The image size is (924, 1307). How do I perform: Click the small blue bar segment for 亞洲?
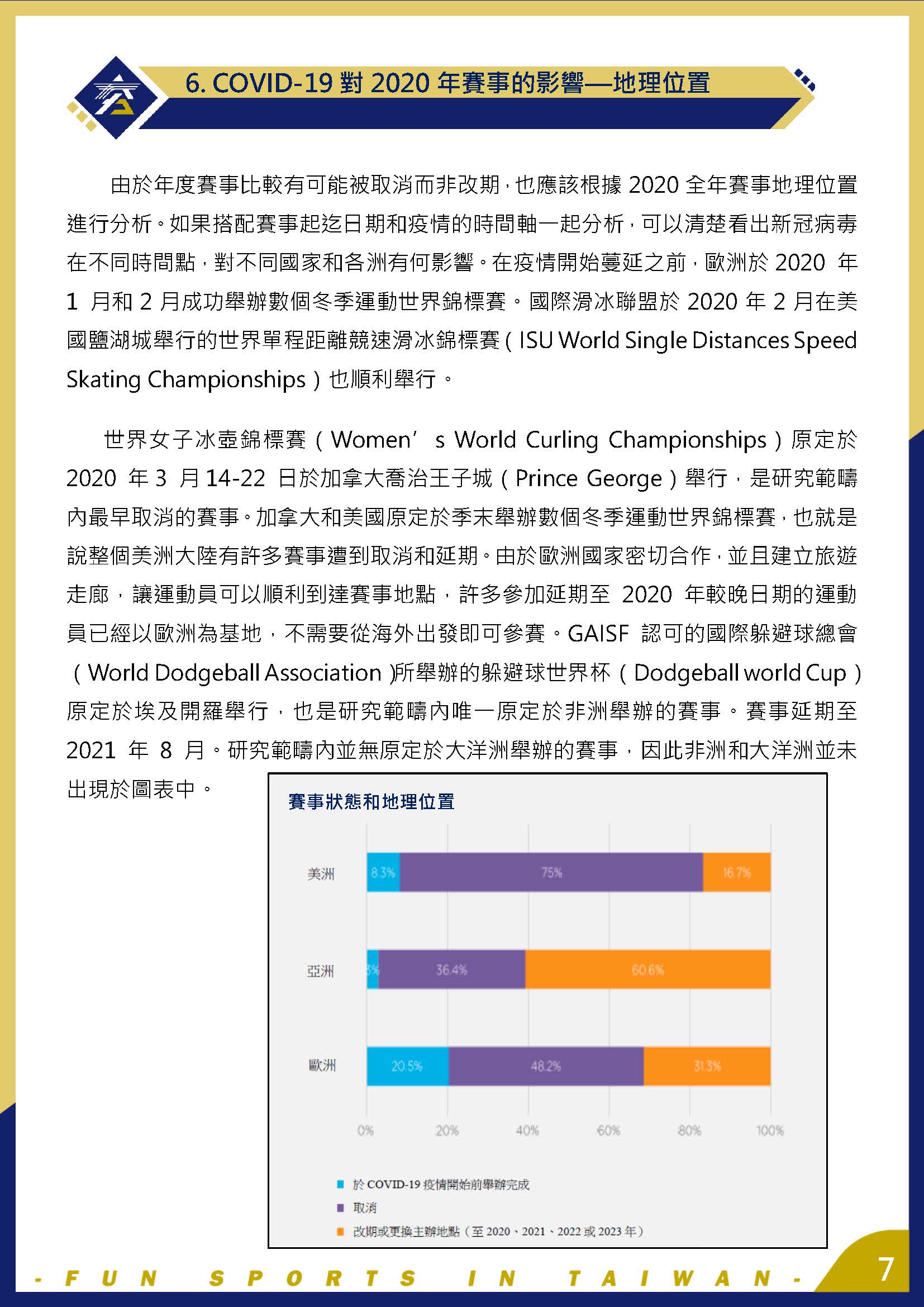click(373, 969)
